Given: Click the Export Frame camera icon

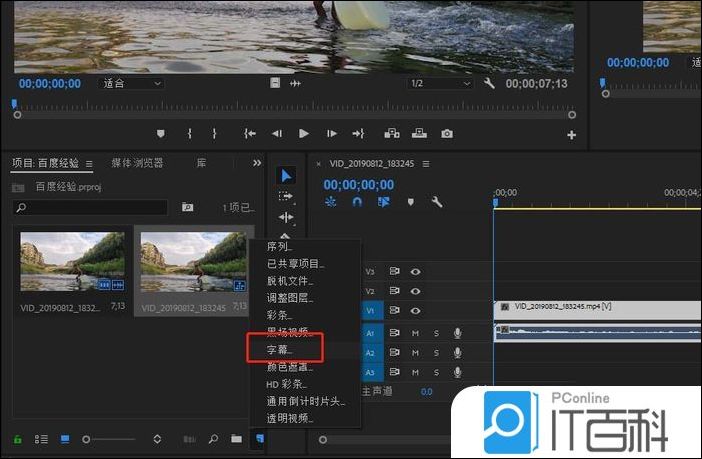Looking at the screenshot, I should pyautogui.click(x=447, y=133).
